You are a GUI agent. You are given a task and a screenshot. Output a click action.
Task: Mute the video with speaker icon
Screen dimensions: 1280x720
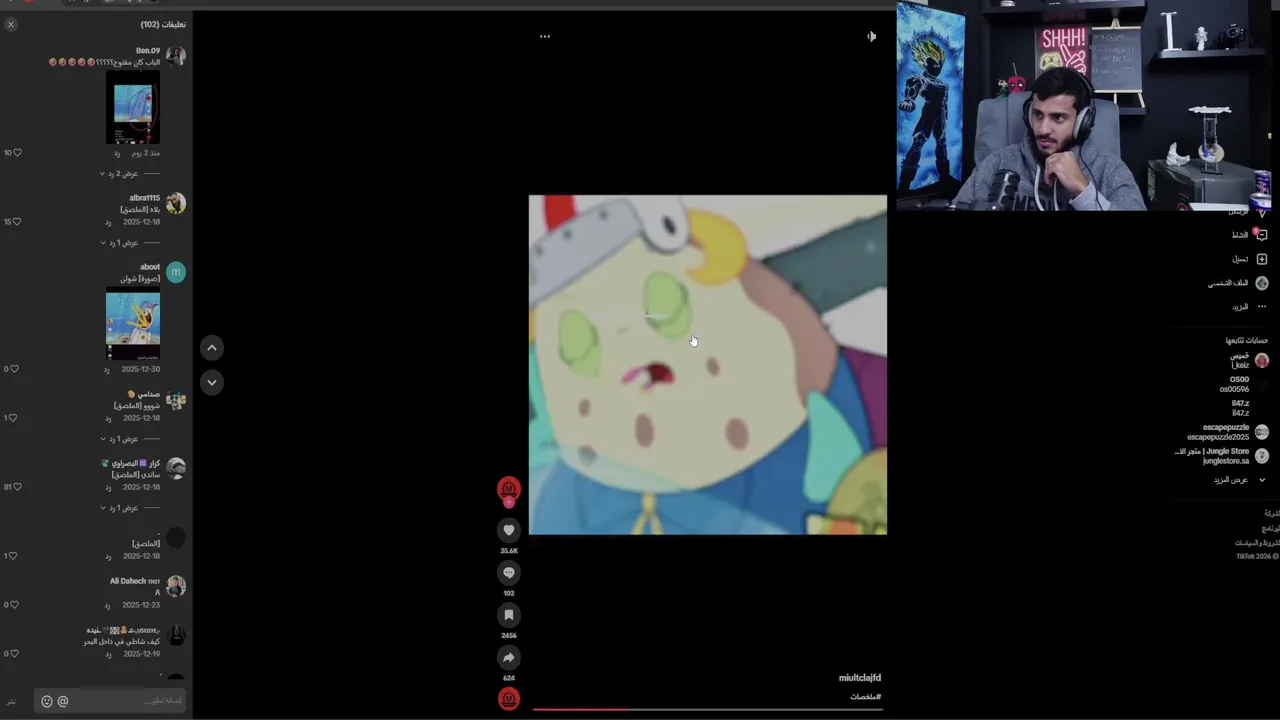(871, 36)
